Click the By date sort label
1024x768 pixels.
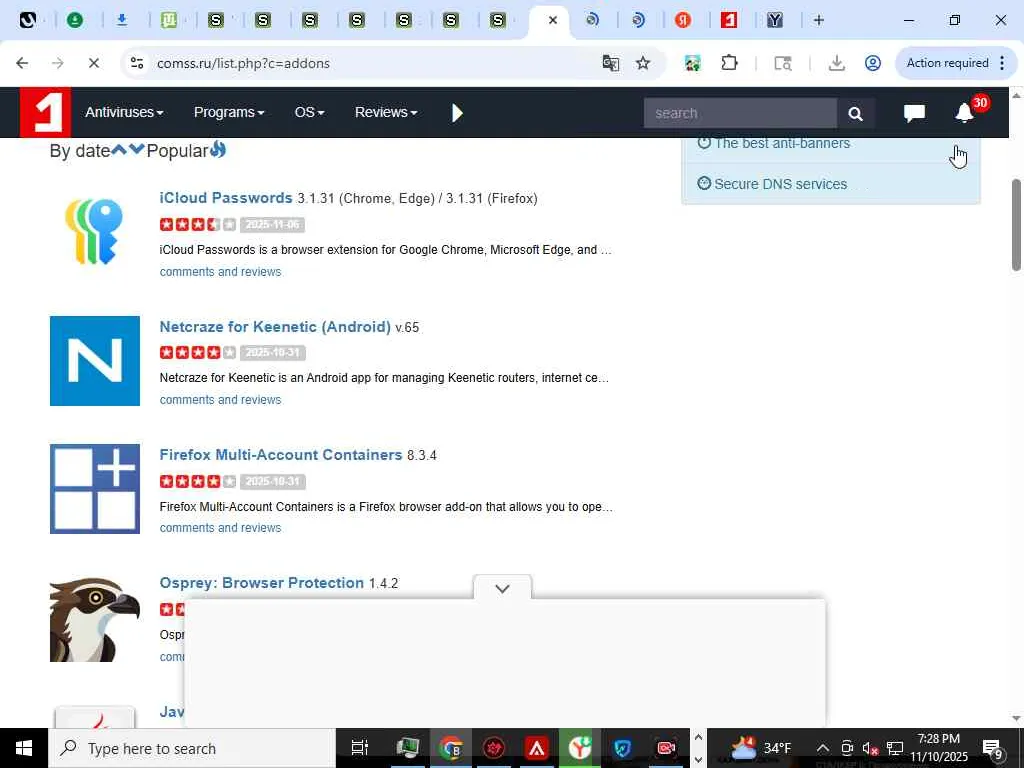pyautogui.click(x=80, y=151)
